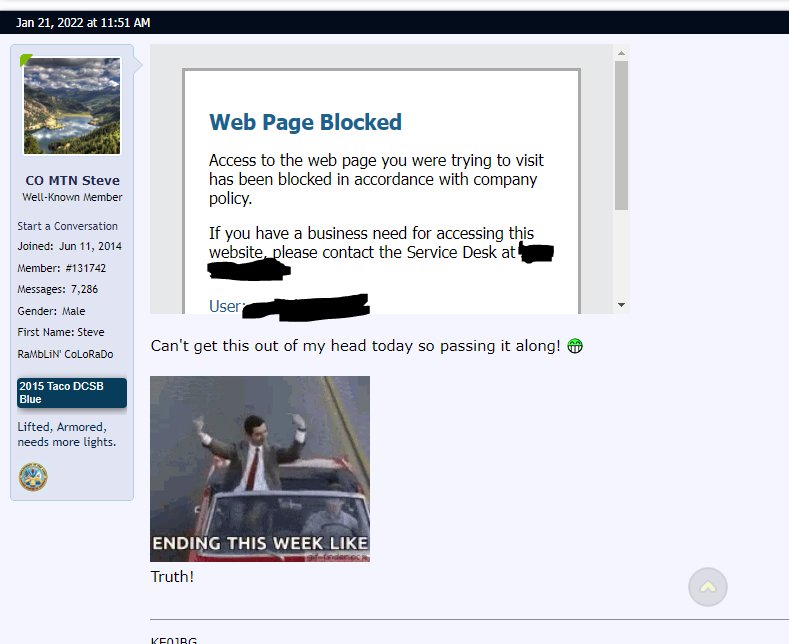The height and width of the screenshot is (644, 789).
Task: Click the embedded frame's scroll-down arrow
Action: 621,305
